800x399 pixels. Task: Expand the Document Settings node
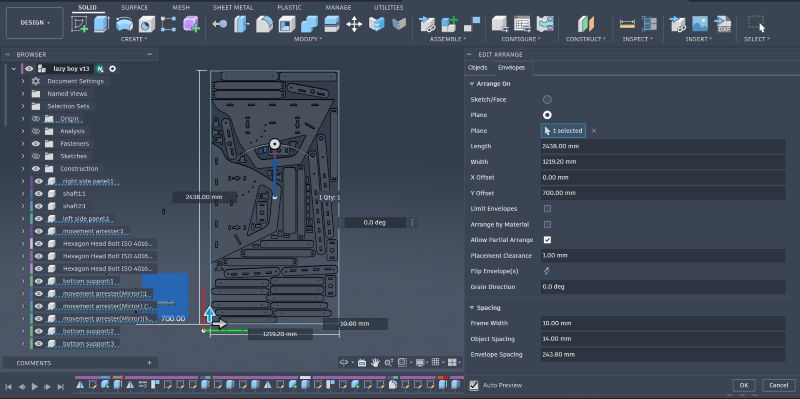23,82
